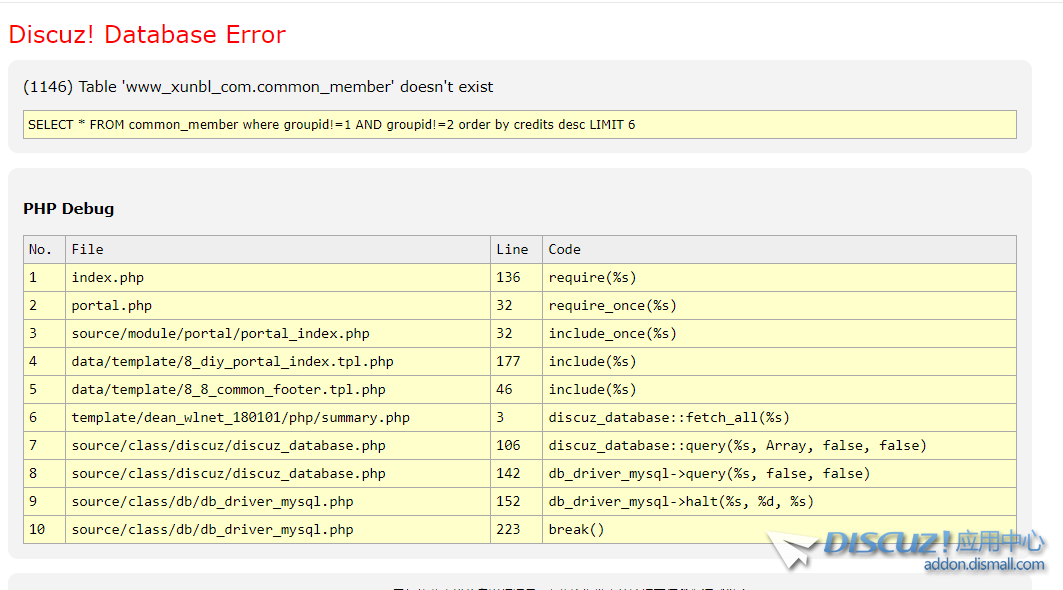Click the Line column header
This screenshot has height=590, width=1063.
tap(512, 249)
